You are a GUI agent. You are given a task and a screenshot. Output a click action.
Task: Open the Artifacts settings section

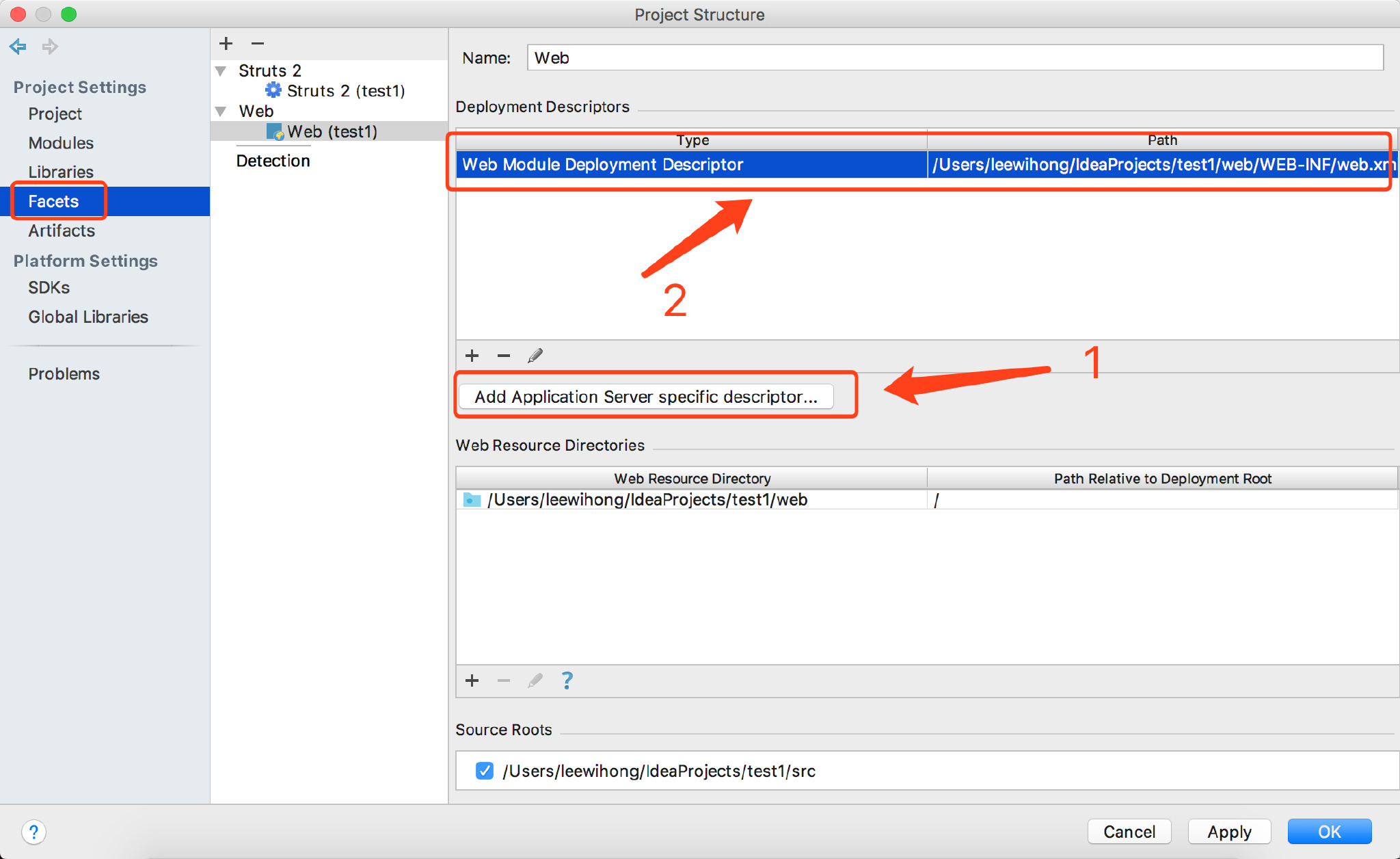(62, 230)
